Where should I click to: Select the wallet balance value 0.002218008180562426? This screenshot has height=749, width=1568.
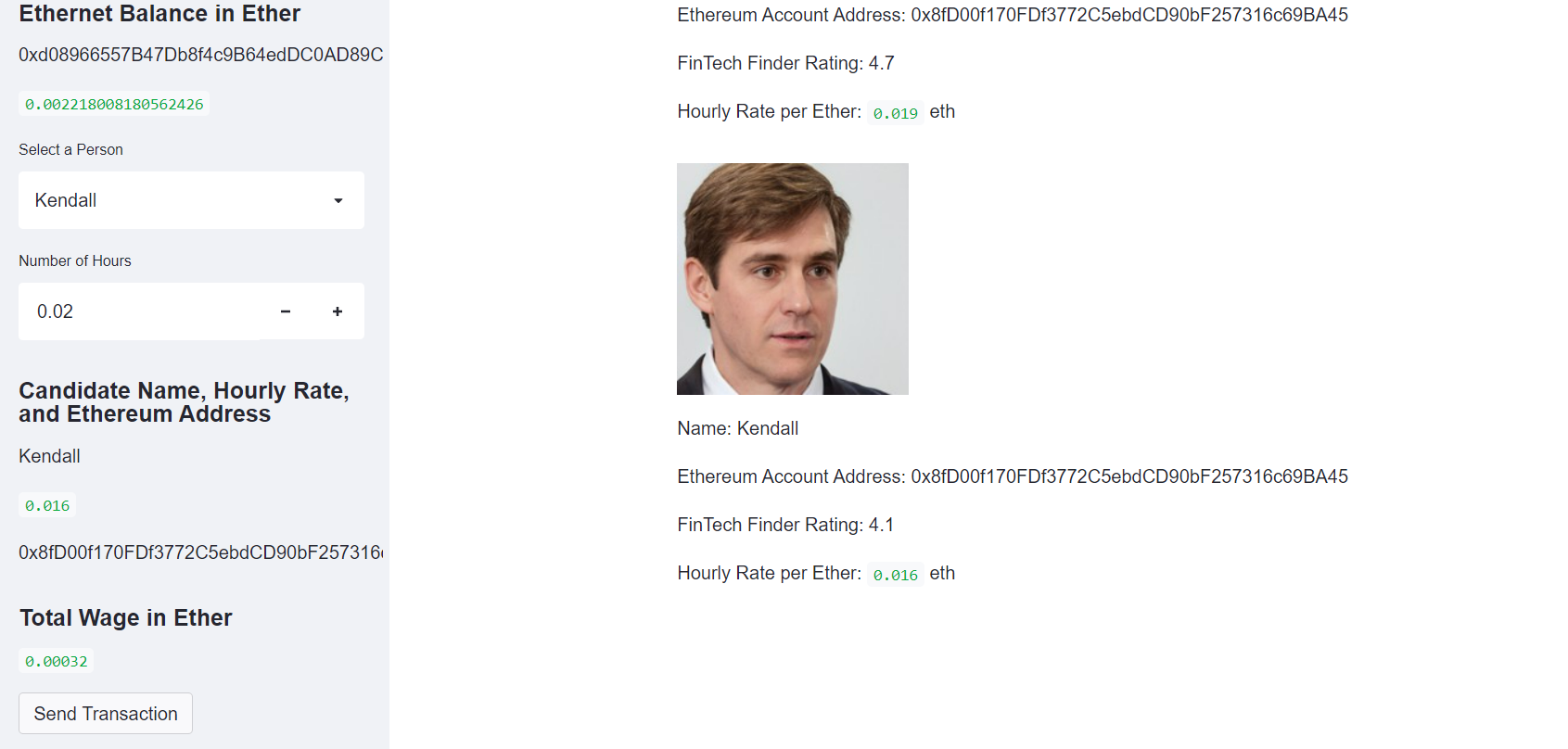114,104
